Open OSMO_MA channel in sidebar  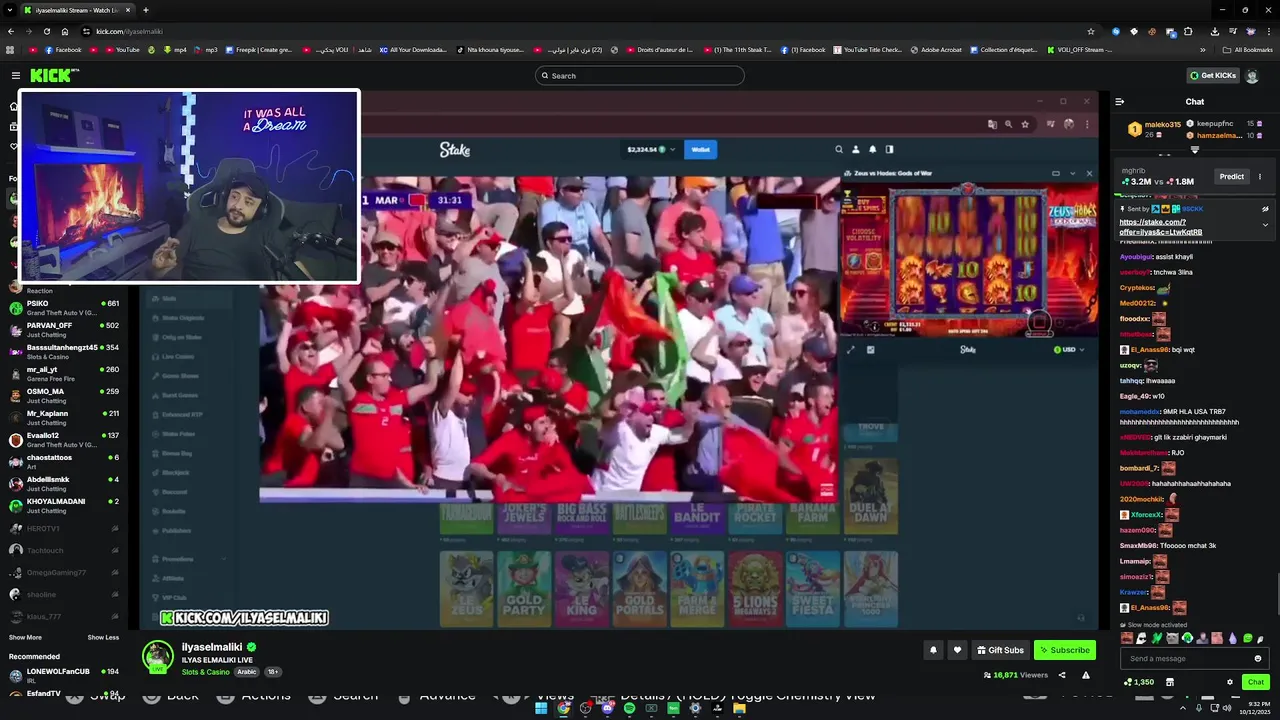tap(65, 396)
